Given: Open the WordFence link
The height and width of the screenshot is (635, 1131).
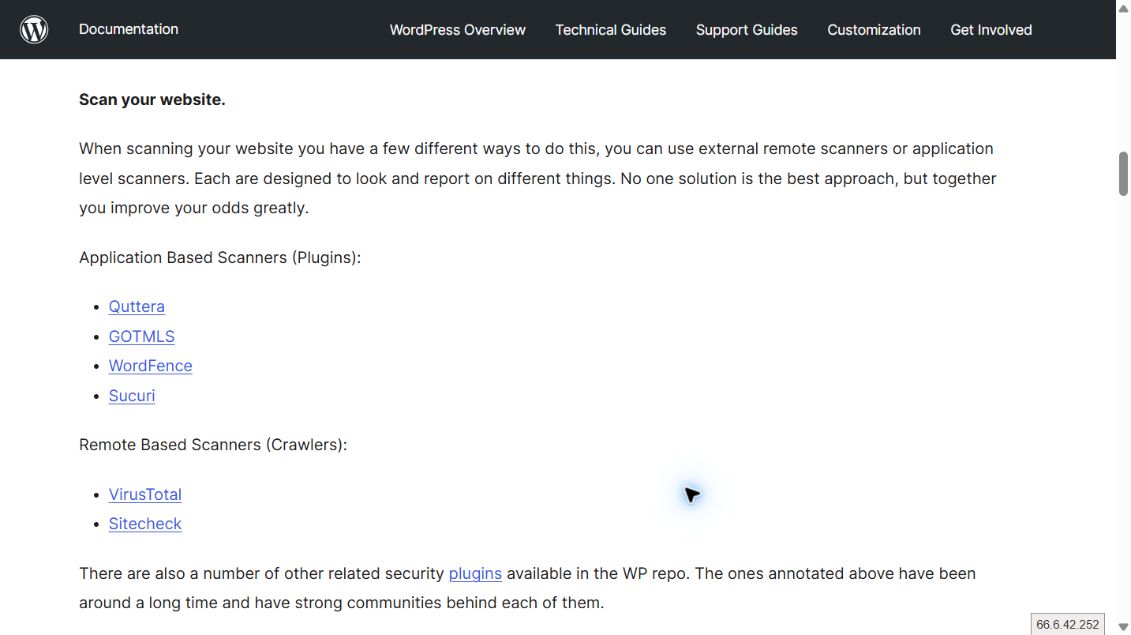Looking at the screenshot, I should (x=150, y=366).
